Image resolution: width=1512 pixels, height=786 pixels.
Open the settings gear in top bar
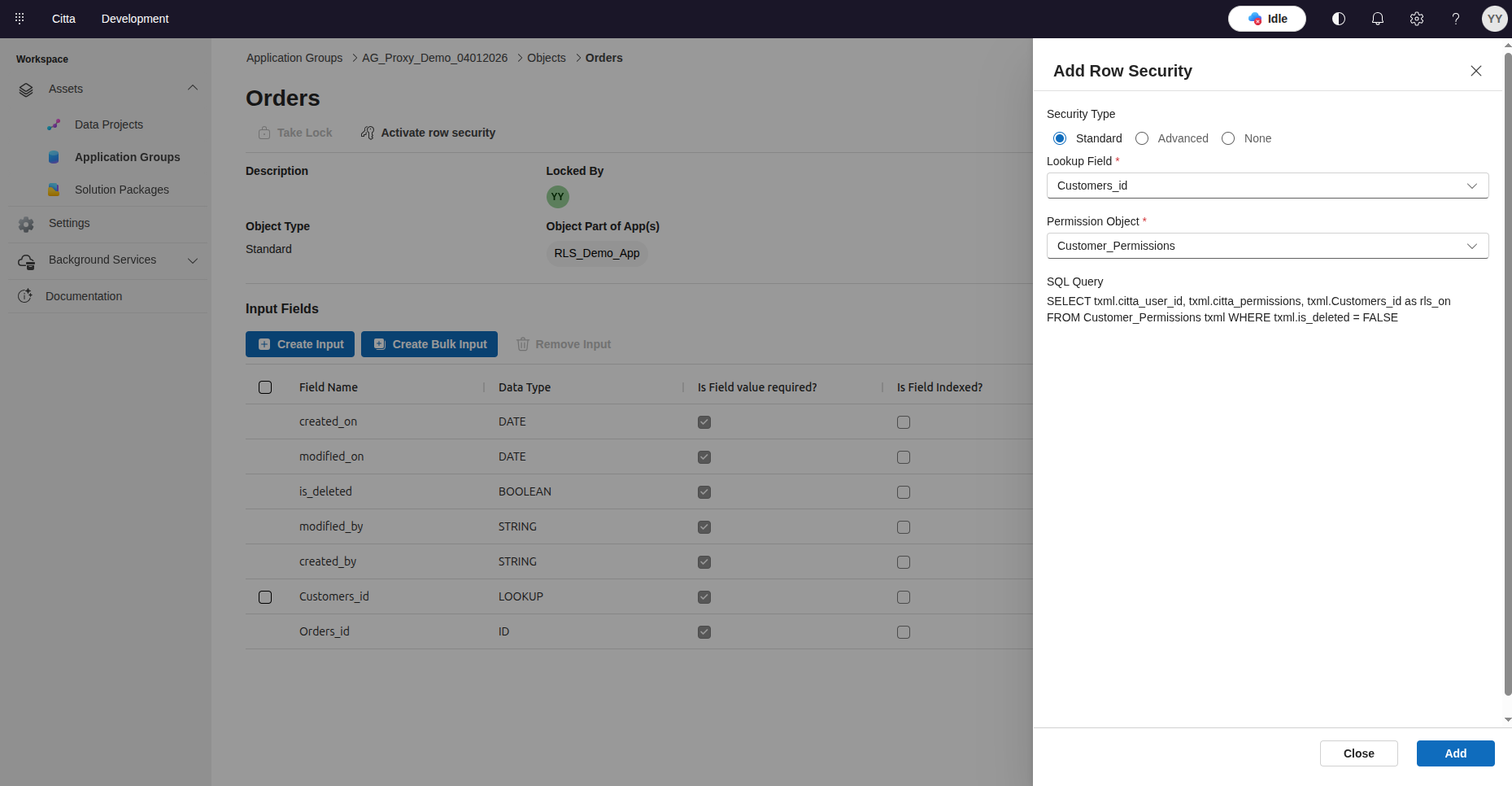click(x=1416, y=19)
